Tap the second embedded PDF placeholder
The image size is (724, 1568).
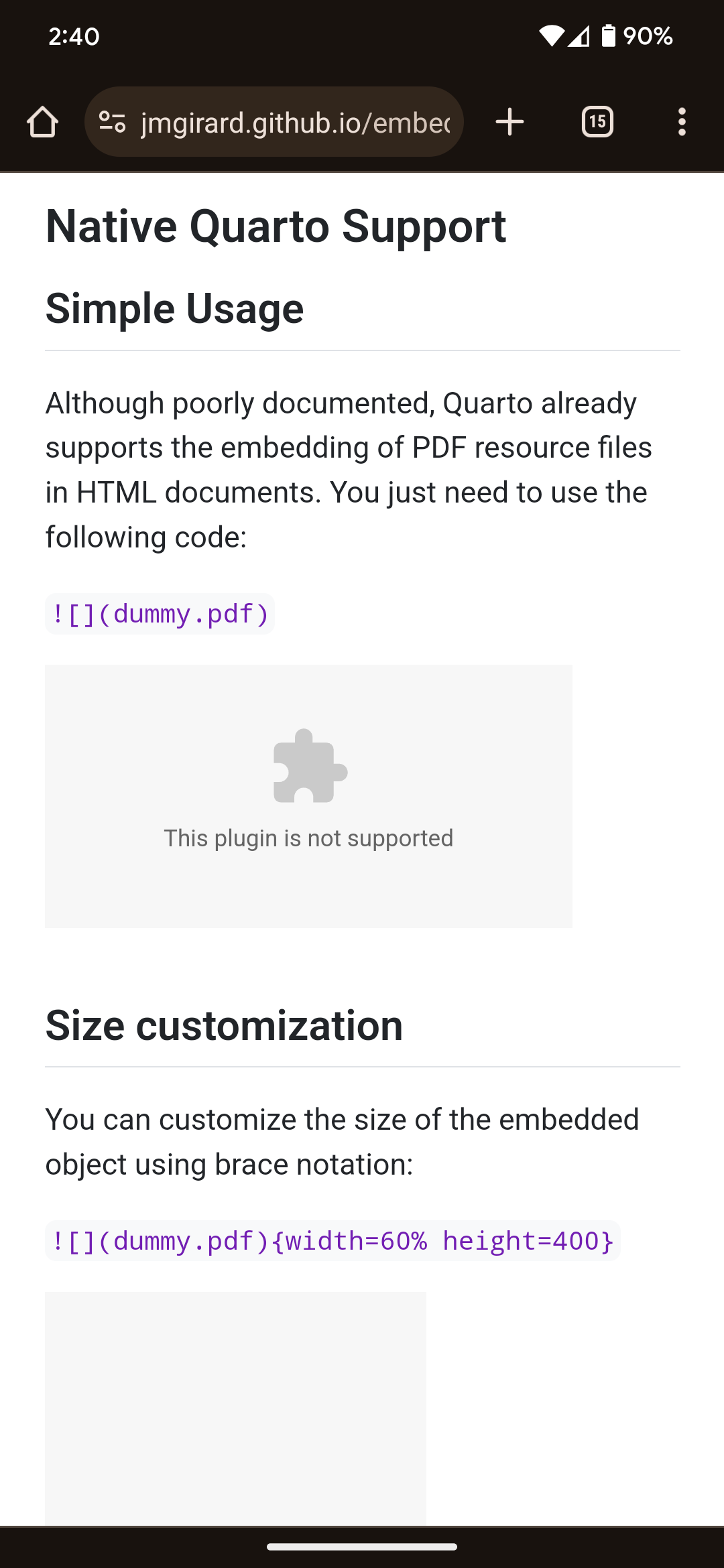click(x=235, y=1409)
